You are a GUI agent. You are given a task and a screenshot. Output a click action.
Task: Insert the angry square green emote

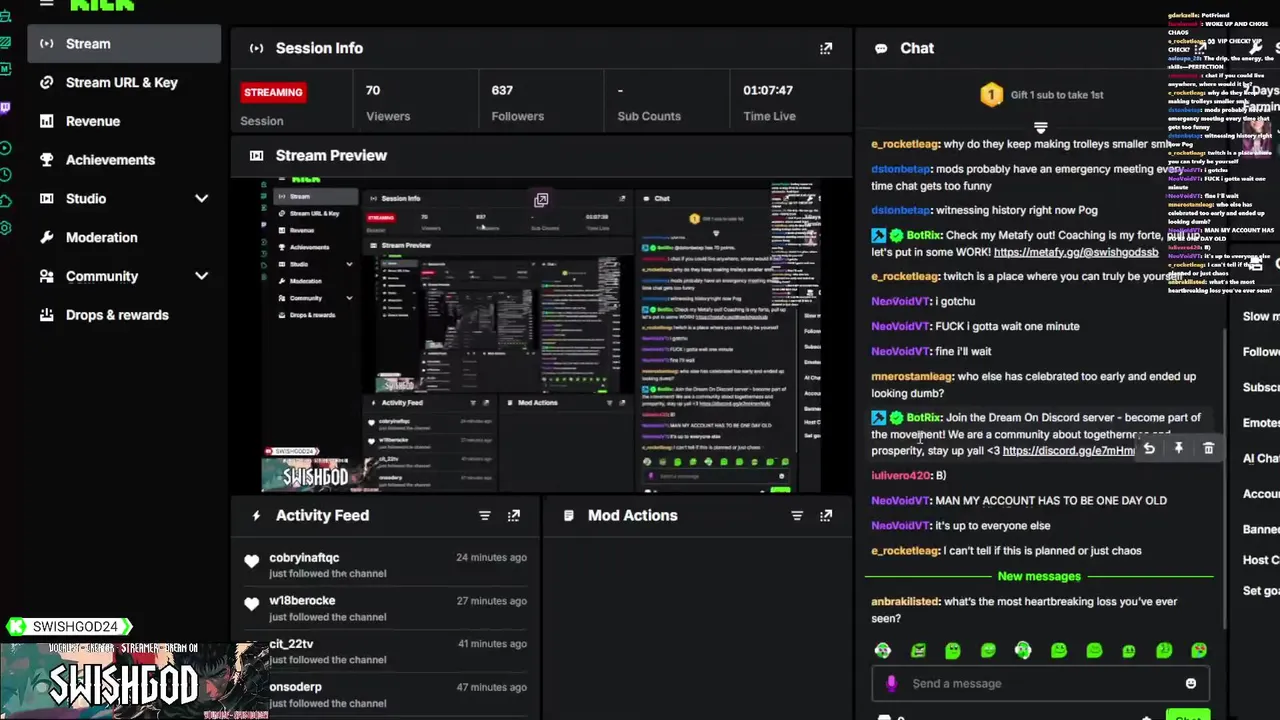918,650
